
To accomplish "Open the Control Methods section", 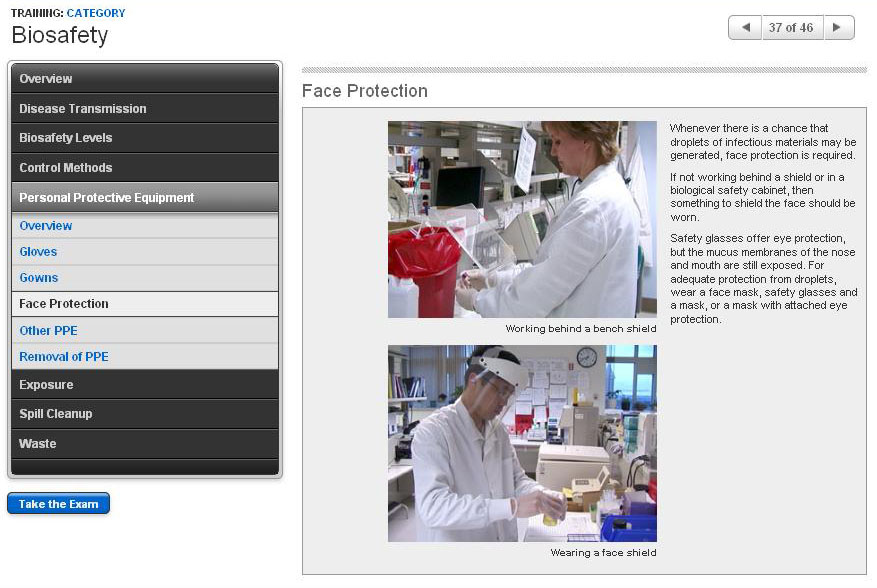I will click(145, 168).
